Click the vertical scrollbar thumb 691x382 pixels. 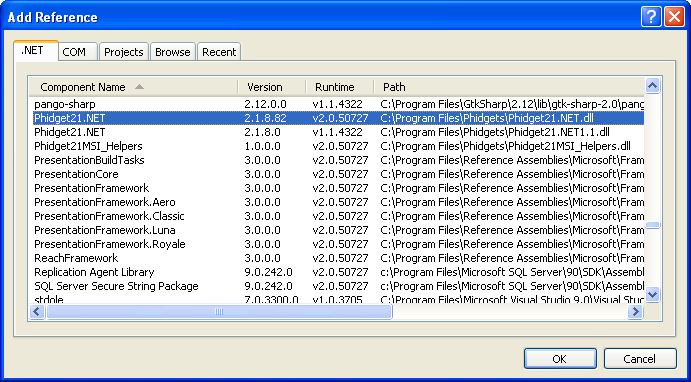tap(652, 225)
